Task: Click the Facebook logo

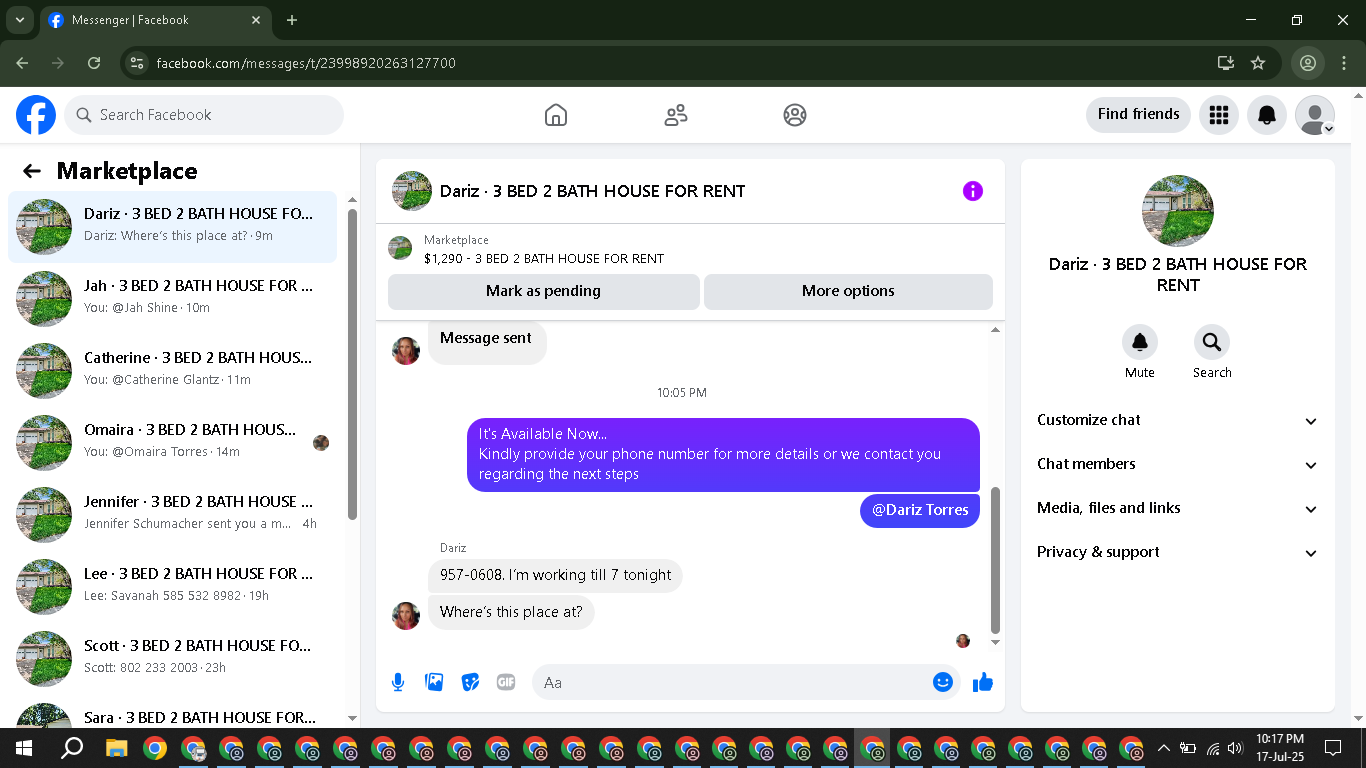Action: [x=36, y=115]
